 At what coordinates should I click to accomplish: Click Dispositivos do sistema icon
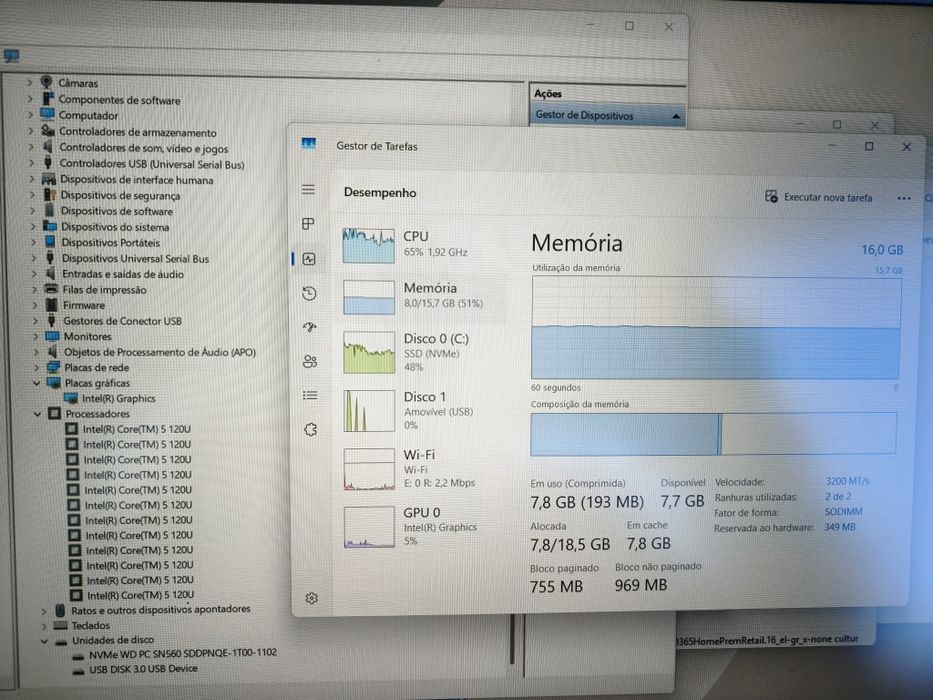click(x=50, y=226)
